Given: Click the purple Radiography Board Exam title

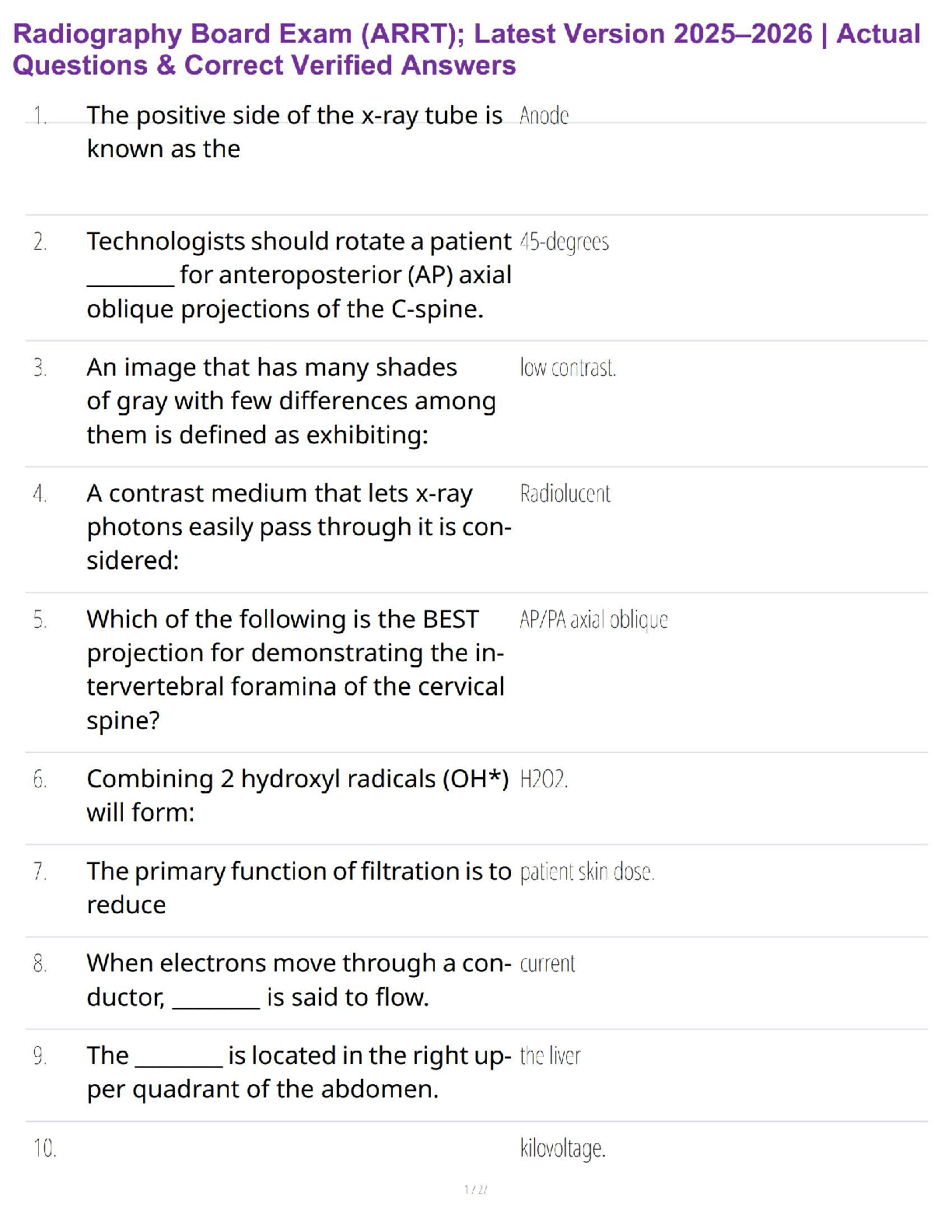Looking at the screenshot, I should pos(467,49).
